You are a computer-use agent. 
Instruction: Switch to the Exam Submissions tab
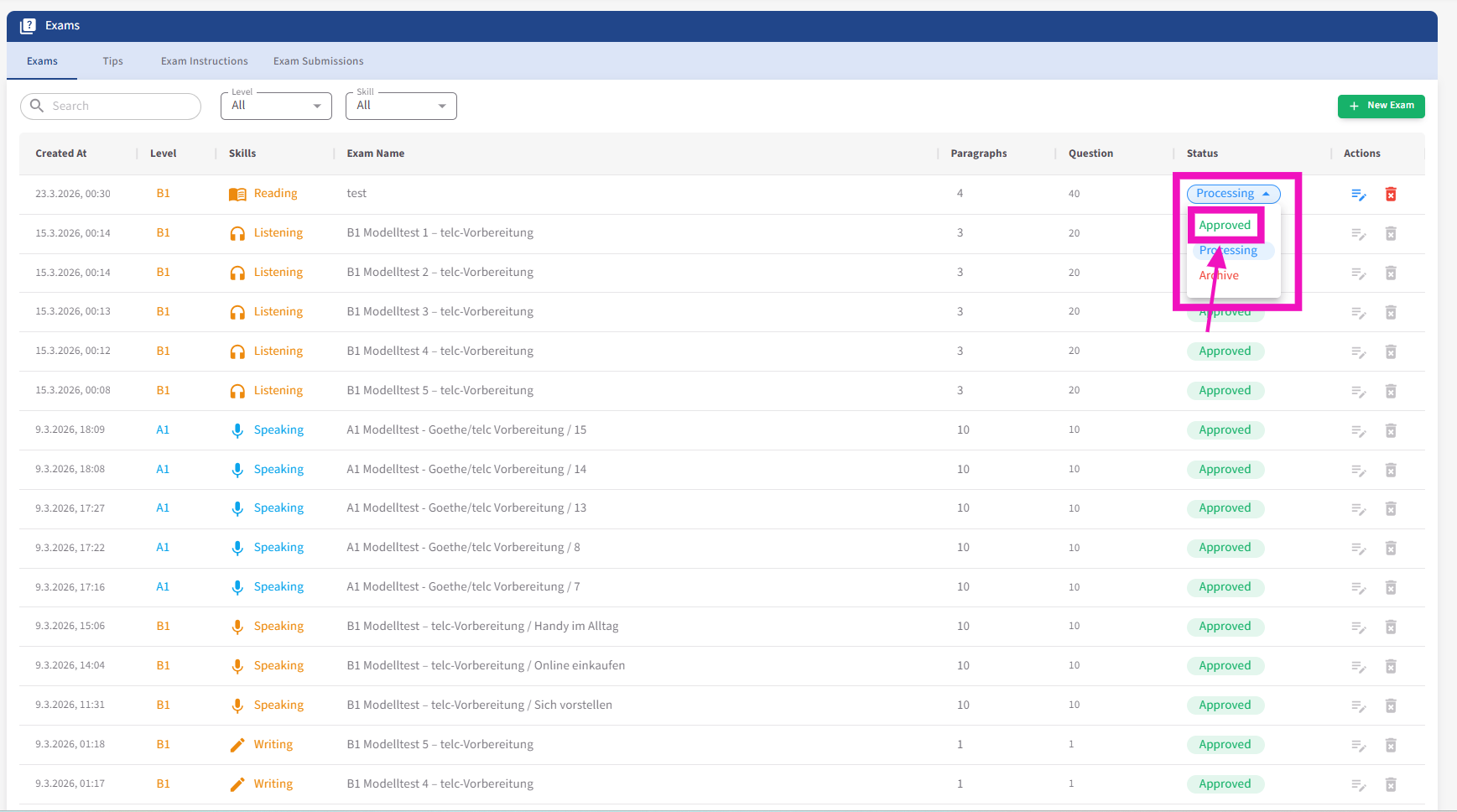pyautogui.click(x=318, y=61)
